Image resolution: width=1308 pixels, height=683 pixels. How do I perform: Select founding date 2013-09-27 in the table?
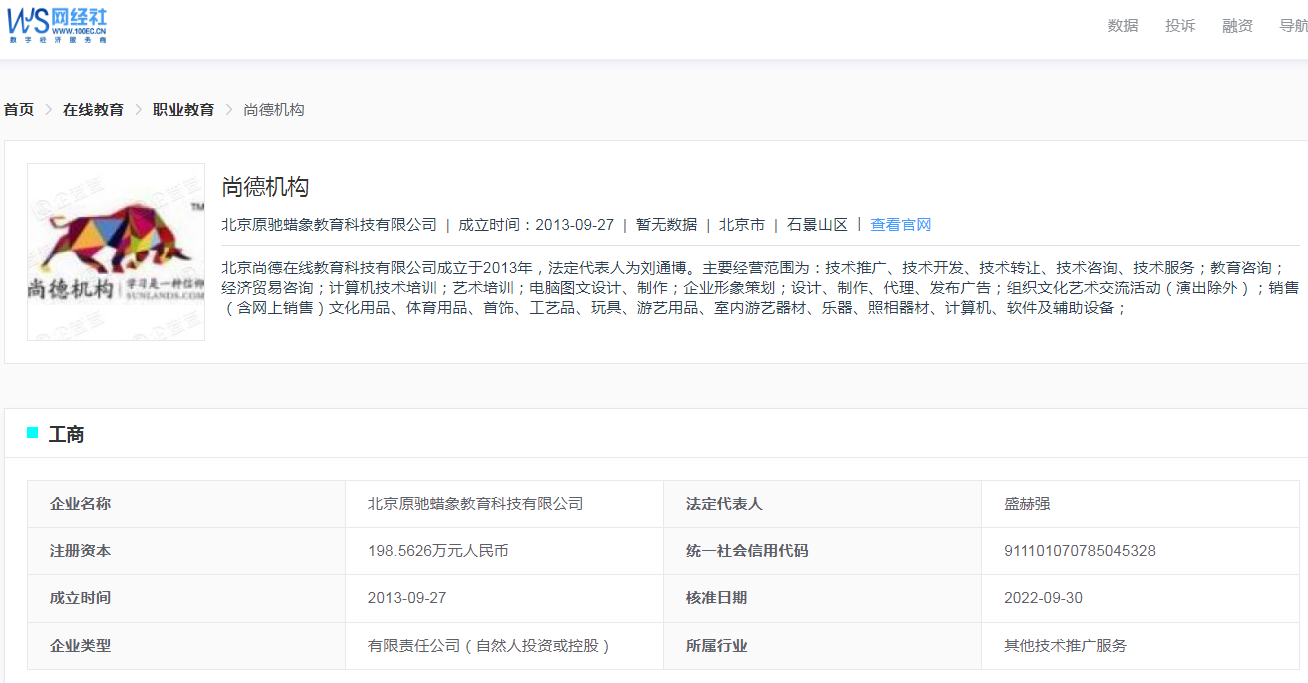[x=407, y=598]
